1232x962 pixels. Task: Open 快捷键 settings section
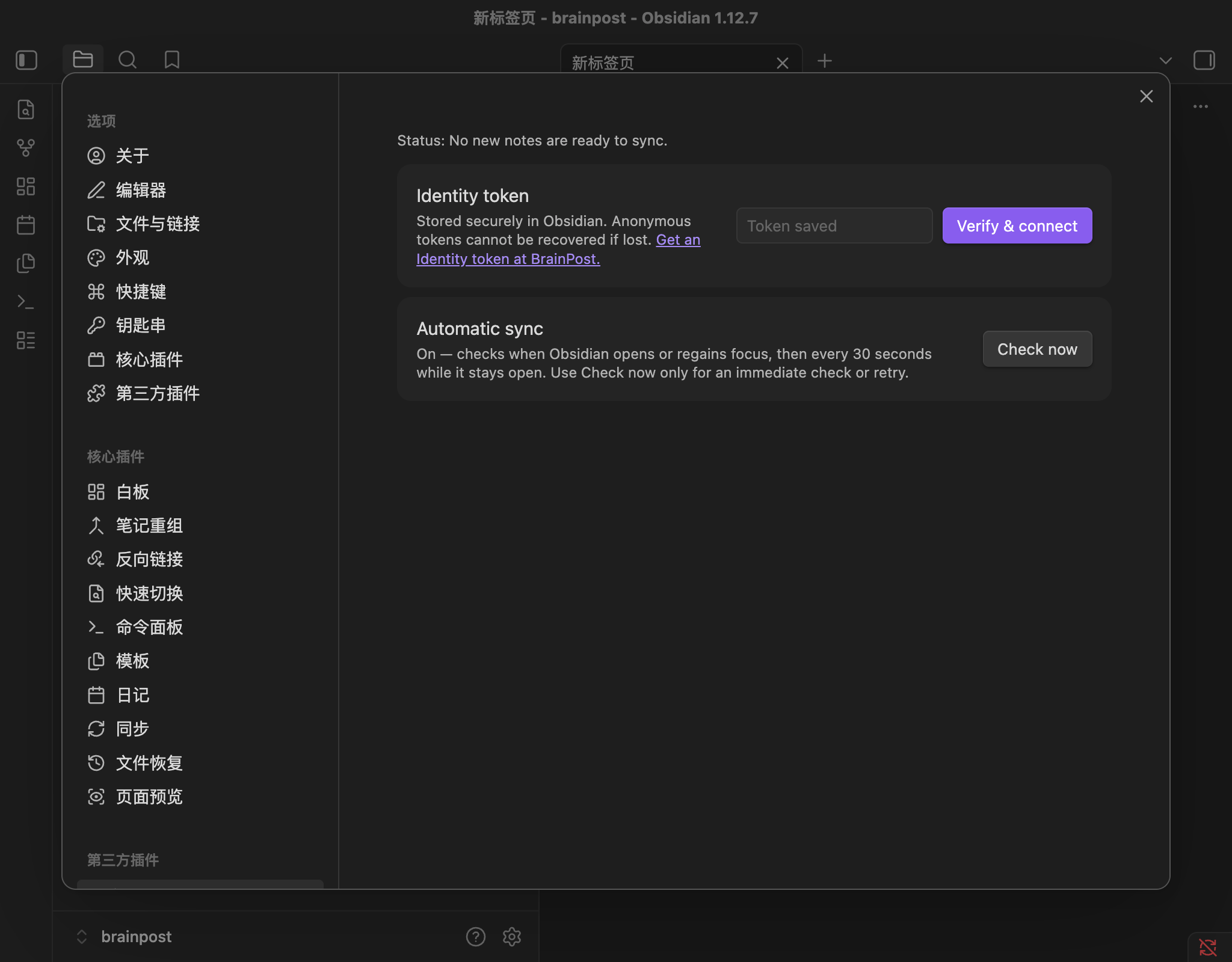tap(200, 292)
